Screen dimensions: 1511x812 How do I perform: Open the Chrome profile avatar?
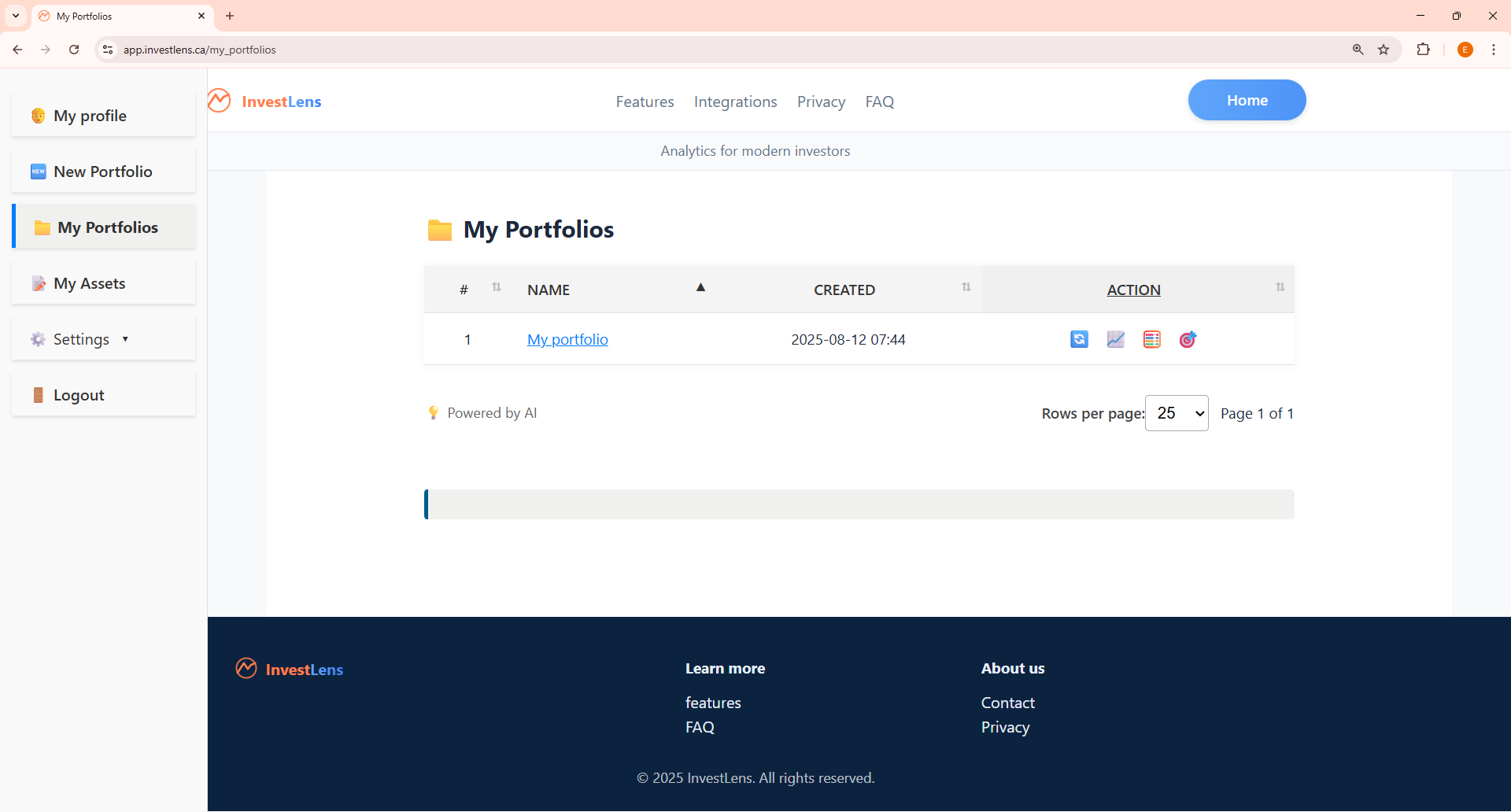[1465, 50]
